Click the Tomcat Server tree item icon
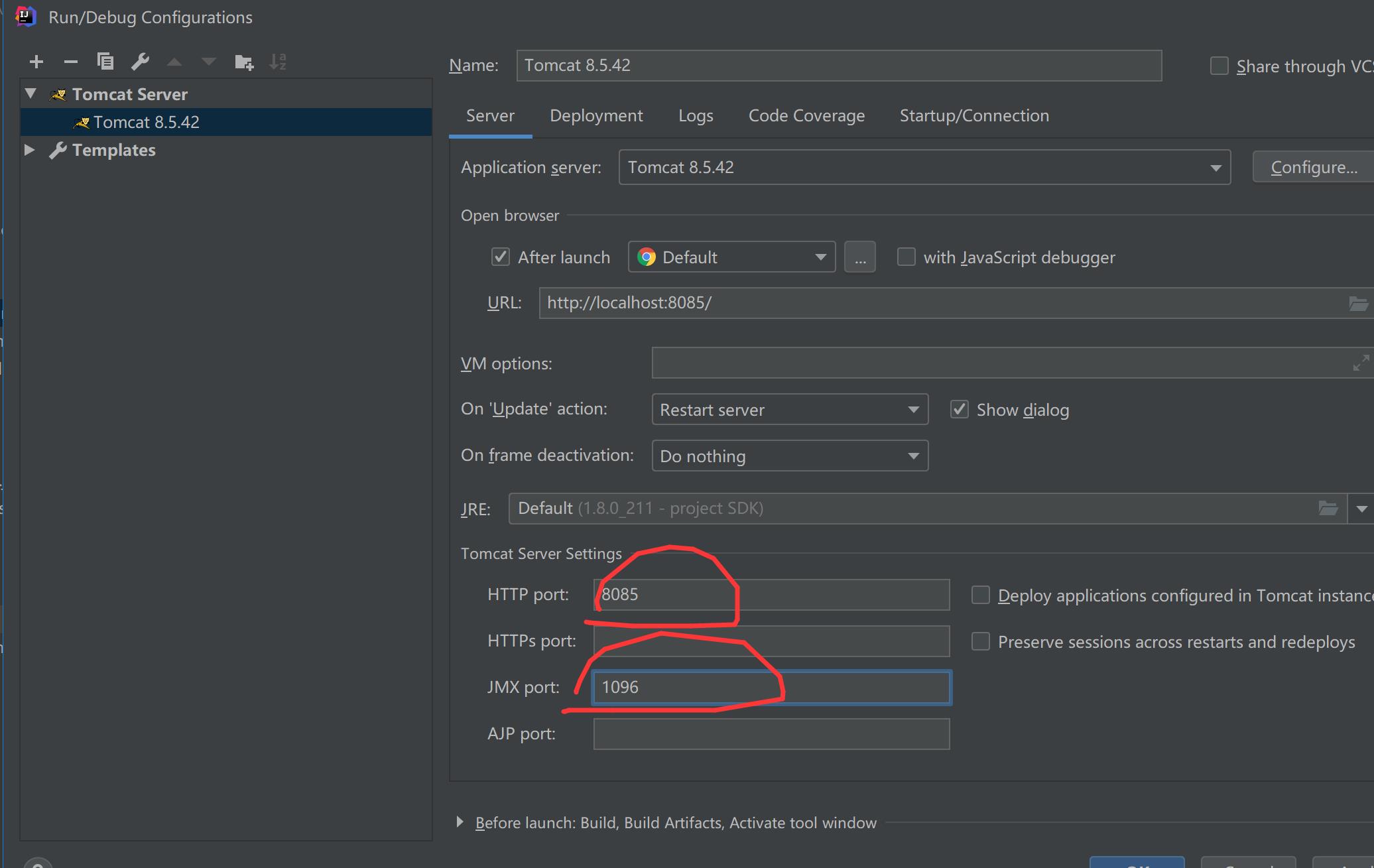Viewport: 1374px width, 868px height. [57, 93]
